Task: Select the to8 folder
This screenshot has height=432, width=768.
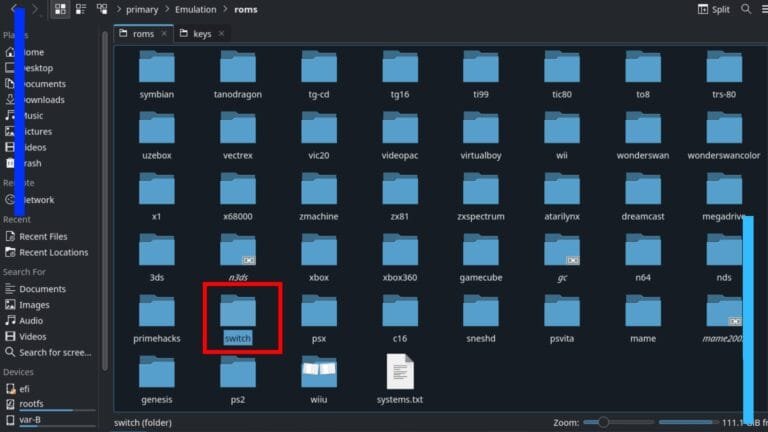Action: (643, 74)
